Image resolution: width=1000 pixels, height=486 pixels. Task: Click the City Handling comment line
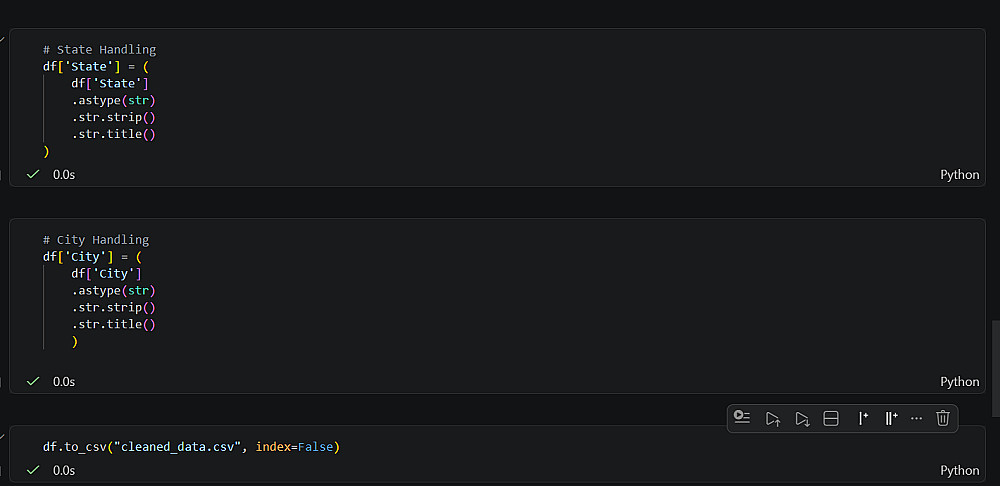point(102,240)
